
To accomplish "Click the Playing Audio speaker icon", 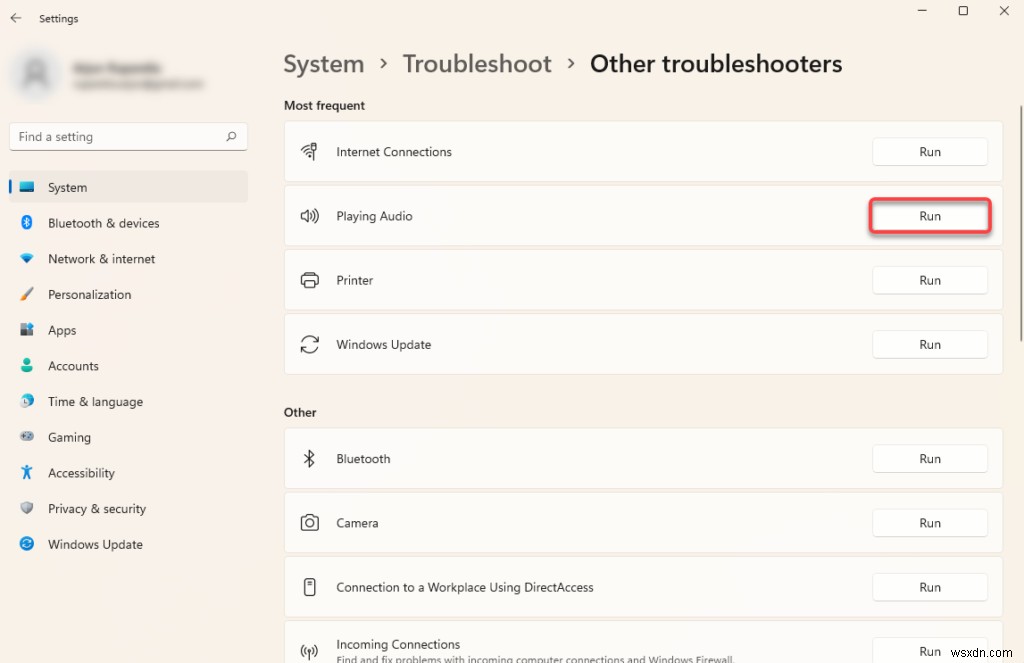I will (309, 215).
